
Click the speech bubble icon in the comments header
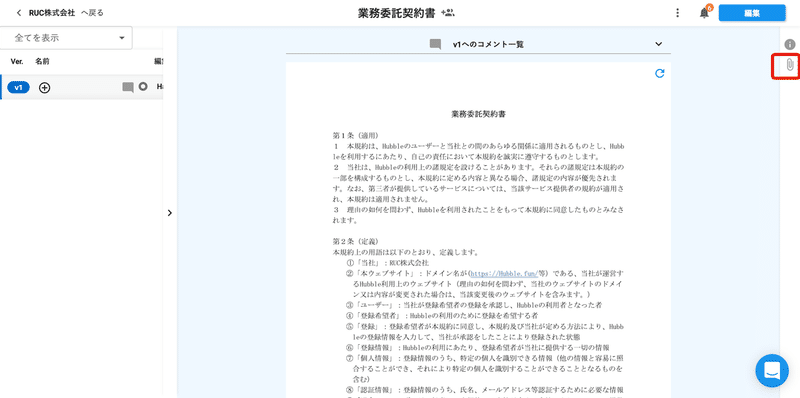click(435, 44)
